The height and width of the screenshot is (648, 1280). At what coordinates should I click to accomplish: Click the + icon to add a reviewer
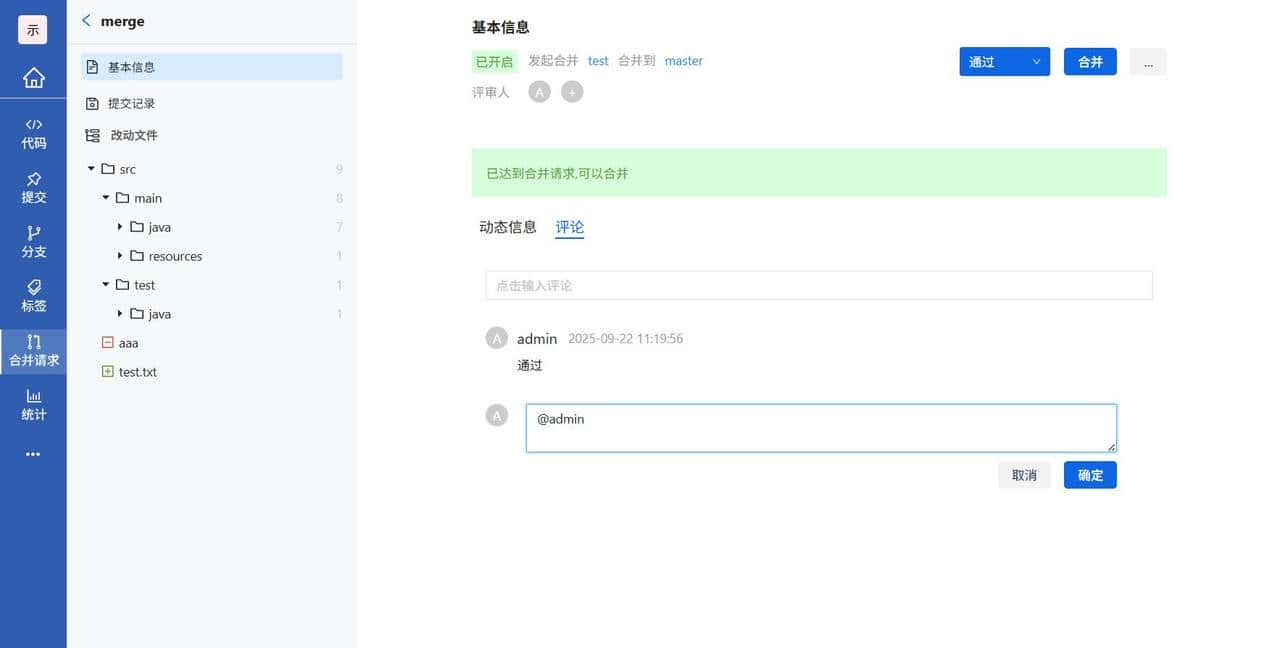[x=572, y=91]
